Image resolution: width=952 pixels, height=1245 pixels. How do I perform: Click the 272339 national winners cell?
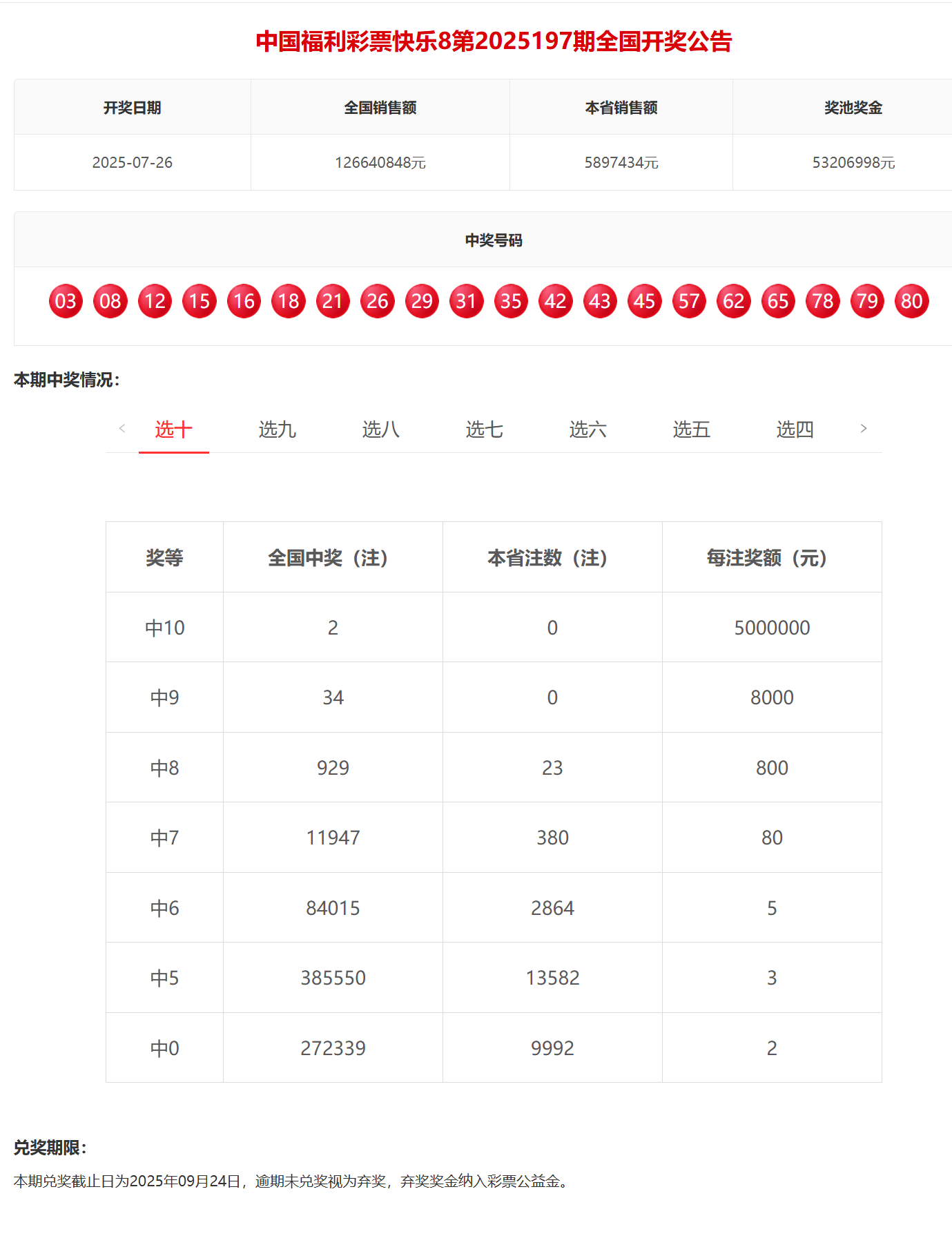coord(333,1048)
